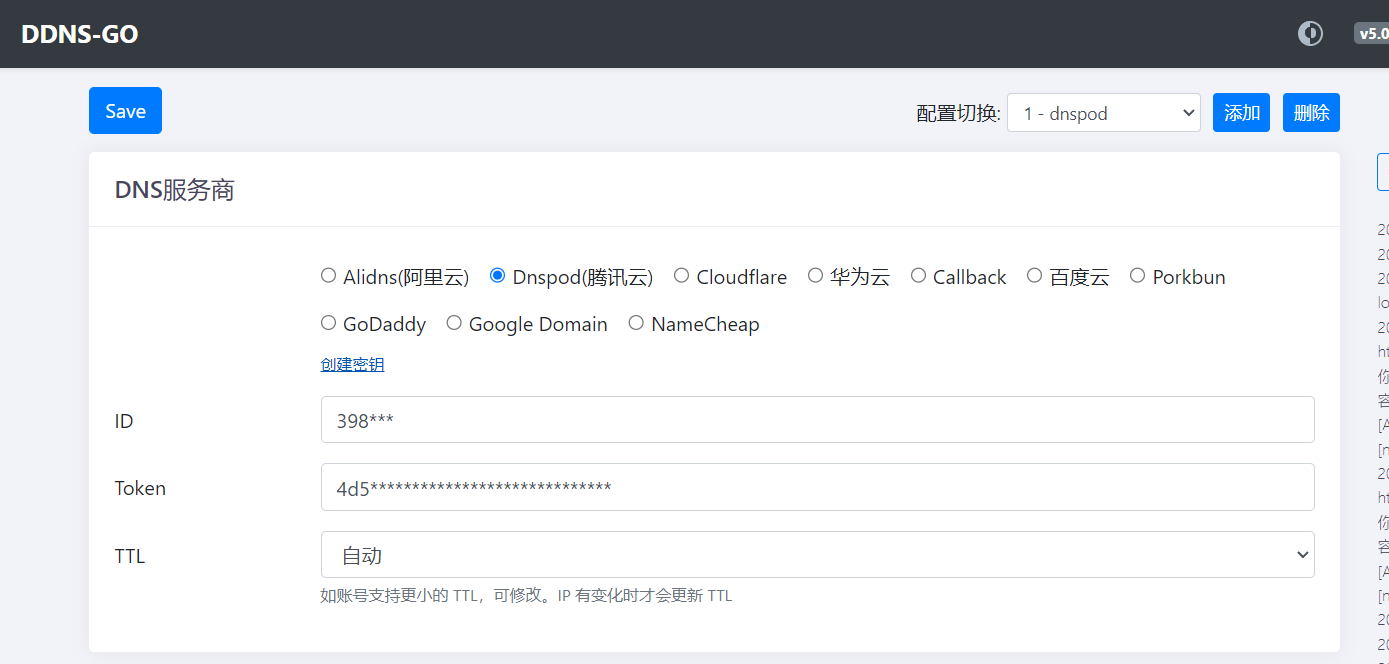Screen dimensions: 1389x664
Task: Focus the ID input field
Action: (817, 420)
